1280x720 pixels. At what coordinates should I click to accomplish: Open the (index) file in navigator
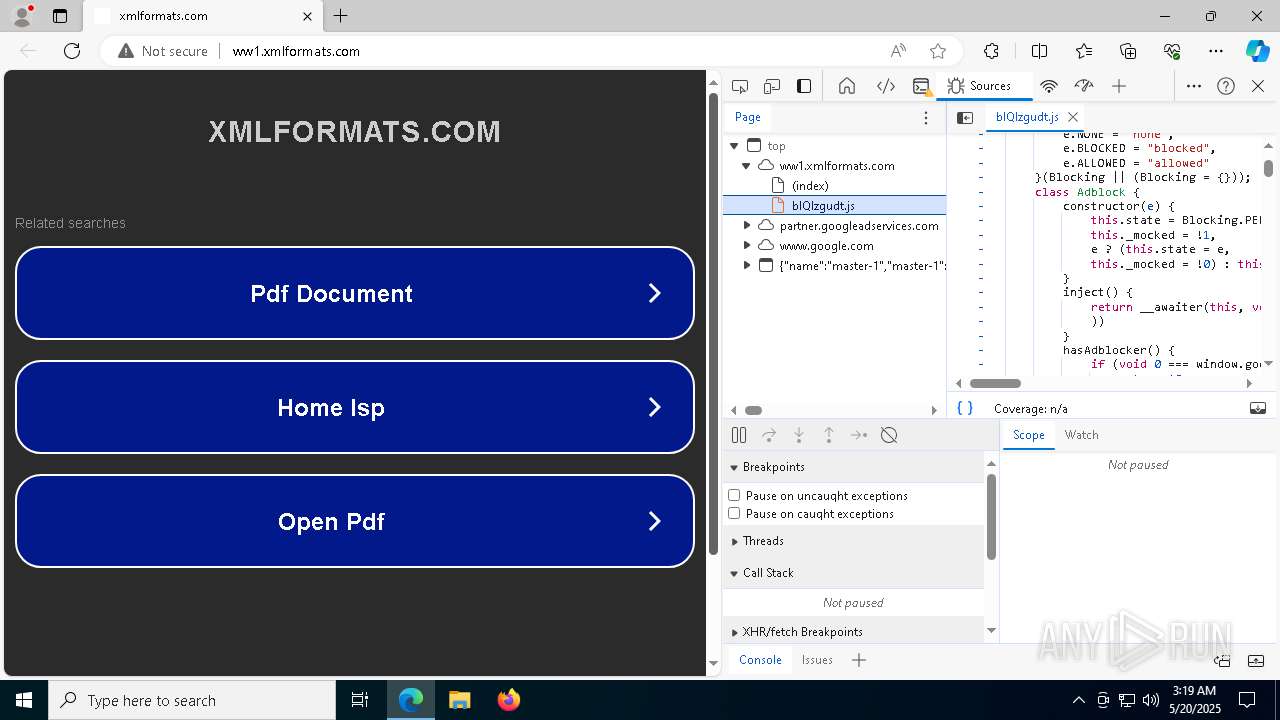pos(810,186)
